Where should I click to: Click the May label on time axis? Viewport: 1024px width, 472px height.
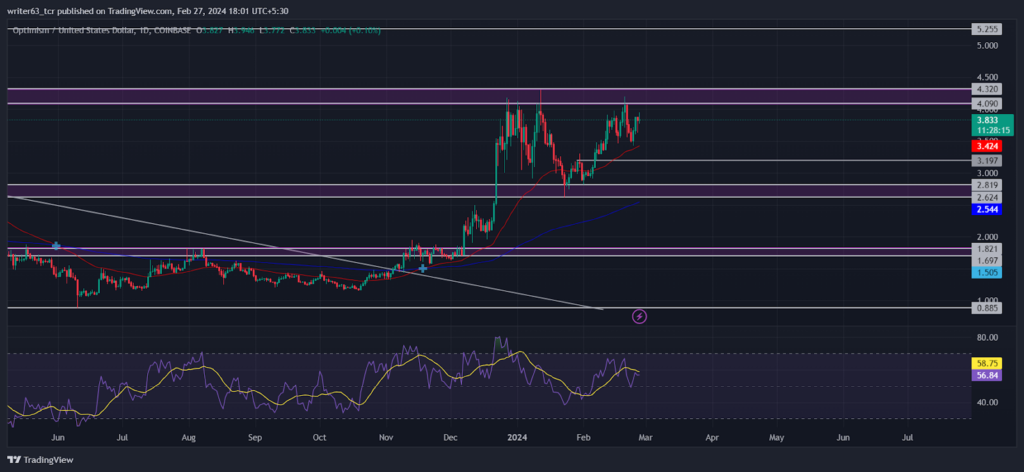click(776, 437)
